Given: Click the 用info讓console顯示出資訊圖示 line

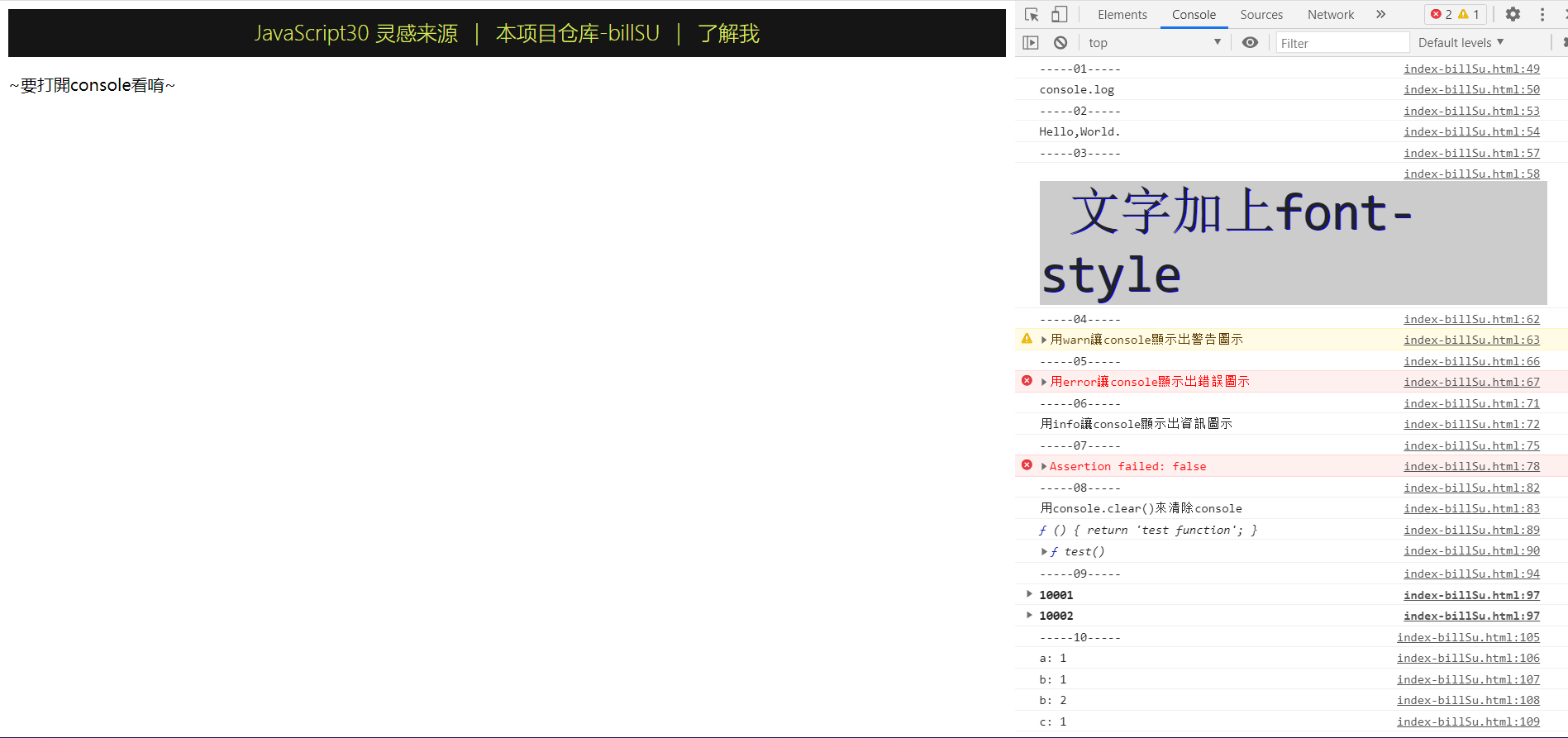Looking at the screenshot, I should point(1136,424).
